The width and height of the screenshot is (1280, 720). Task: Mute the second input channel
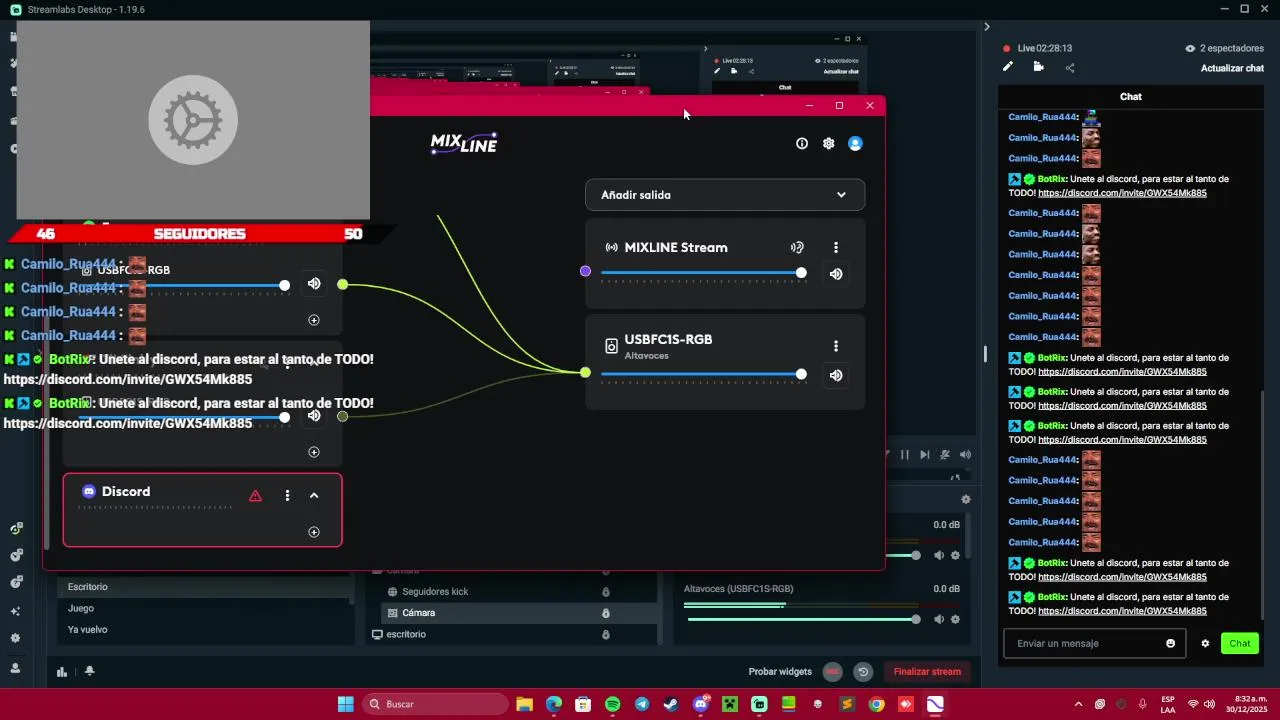click(x=314, y=415)
